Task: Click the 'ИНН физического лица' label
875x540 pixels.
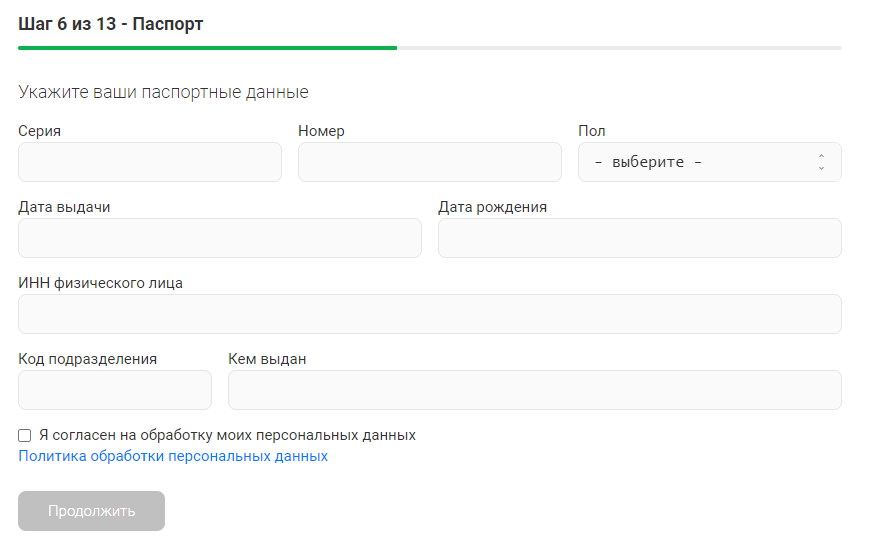Action: (x=100, y=283)
